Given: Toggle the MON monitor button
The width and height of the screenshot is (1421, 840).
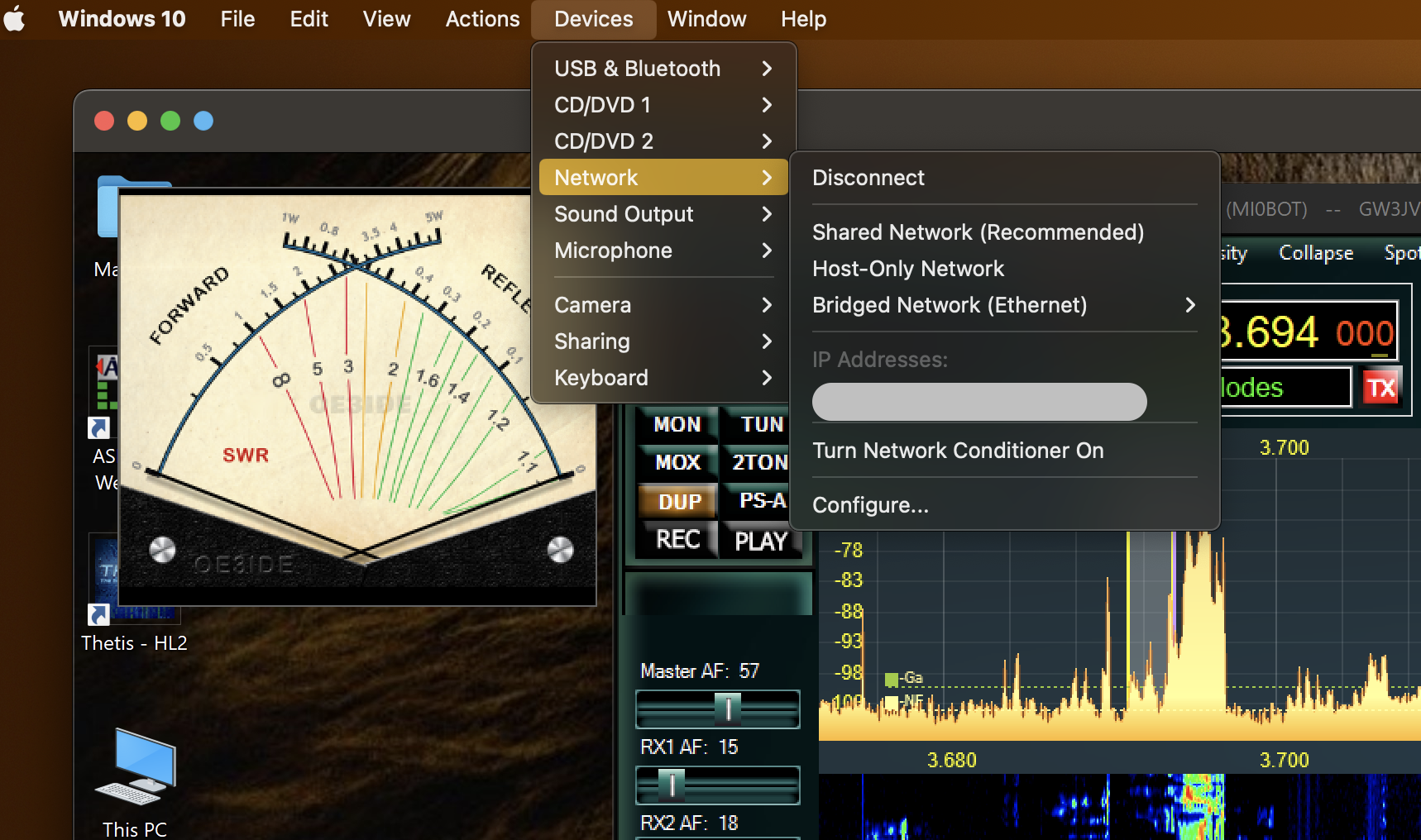Looking at the screenshot, I should coord(677,424).
